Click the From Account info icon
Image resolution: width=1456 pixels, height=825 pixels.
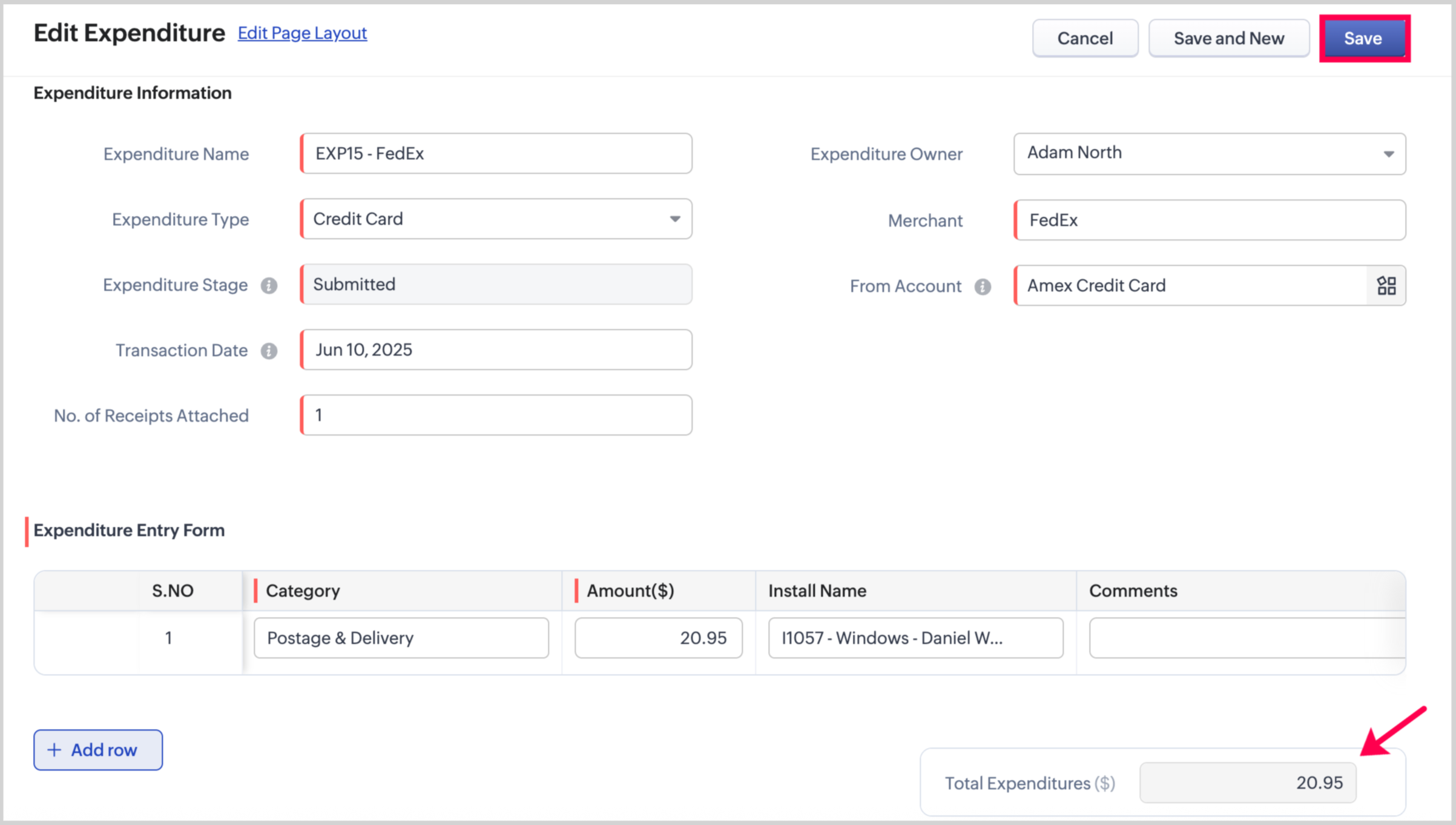(x=983, y=287)
